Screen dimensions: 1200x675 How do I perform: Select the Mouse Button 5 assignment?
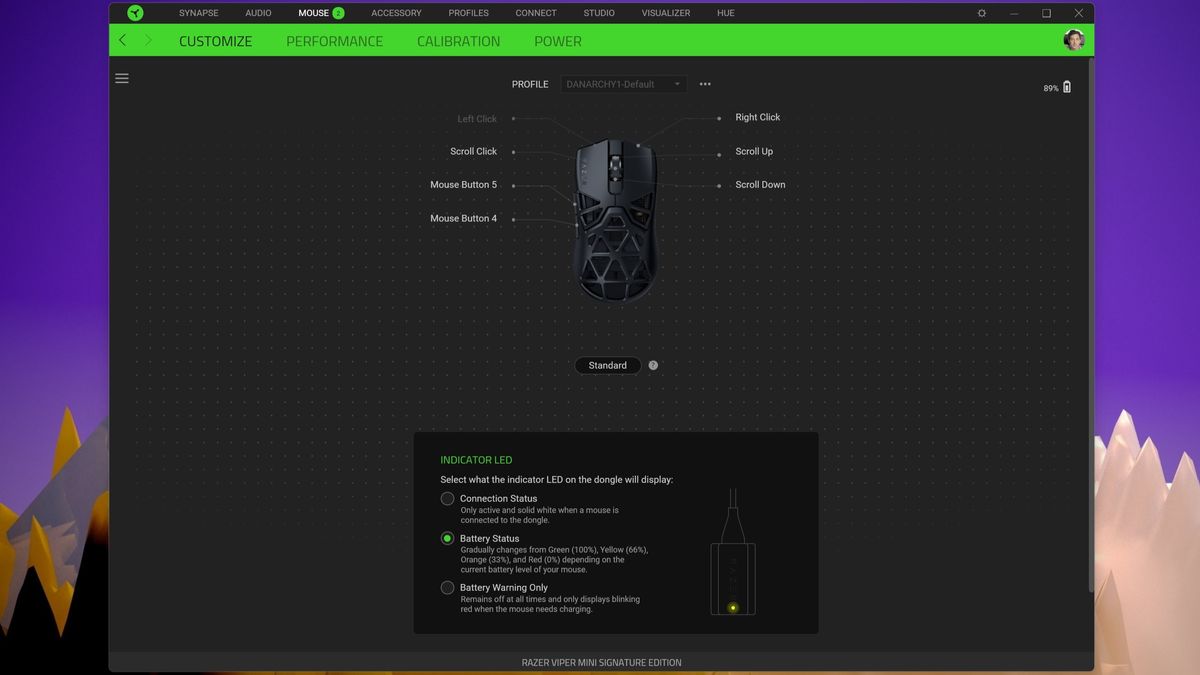[x=463, y=184]
